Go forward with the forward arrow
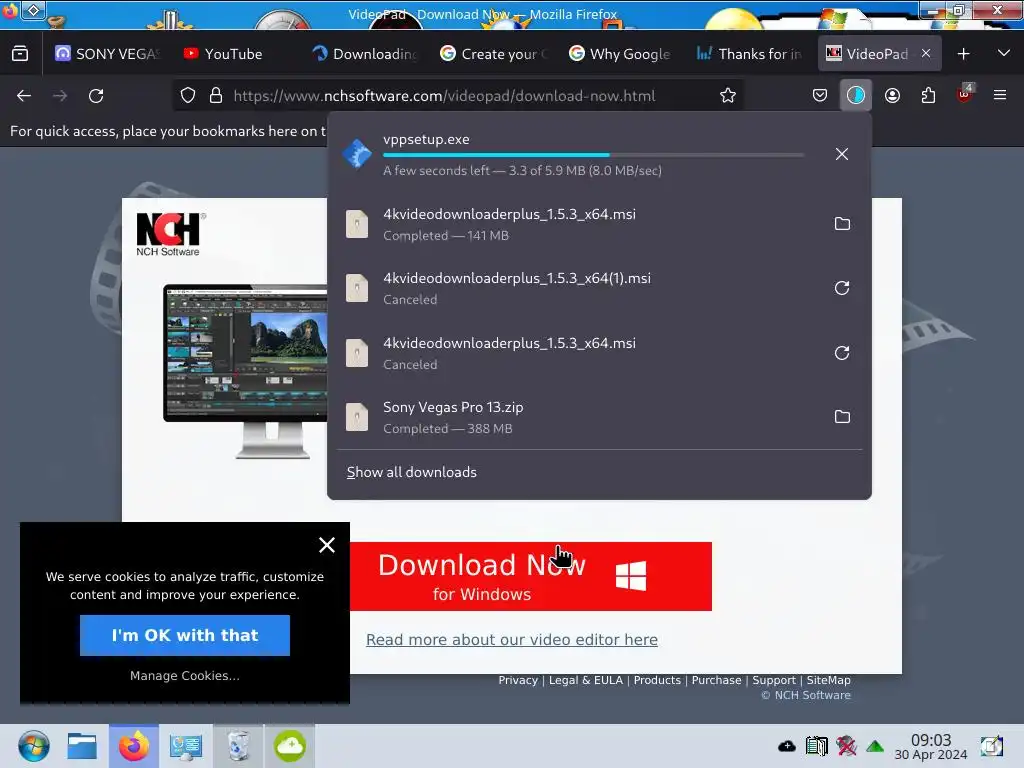 tap(60, 96)
